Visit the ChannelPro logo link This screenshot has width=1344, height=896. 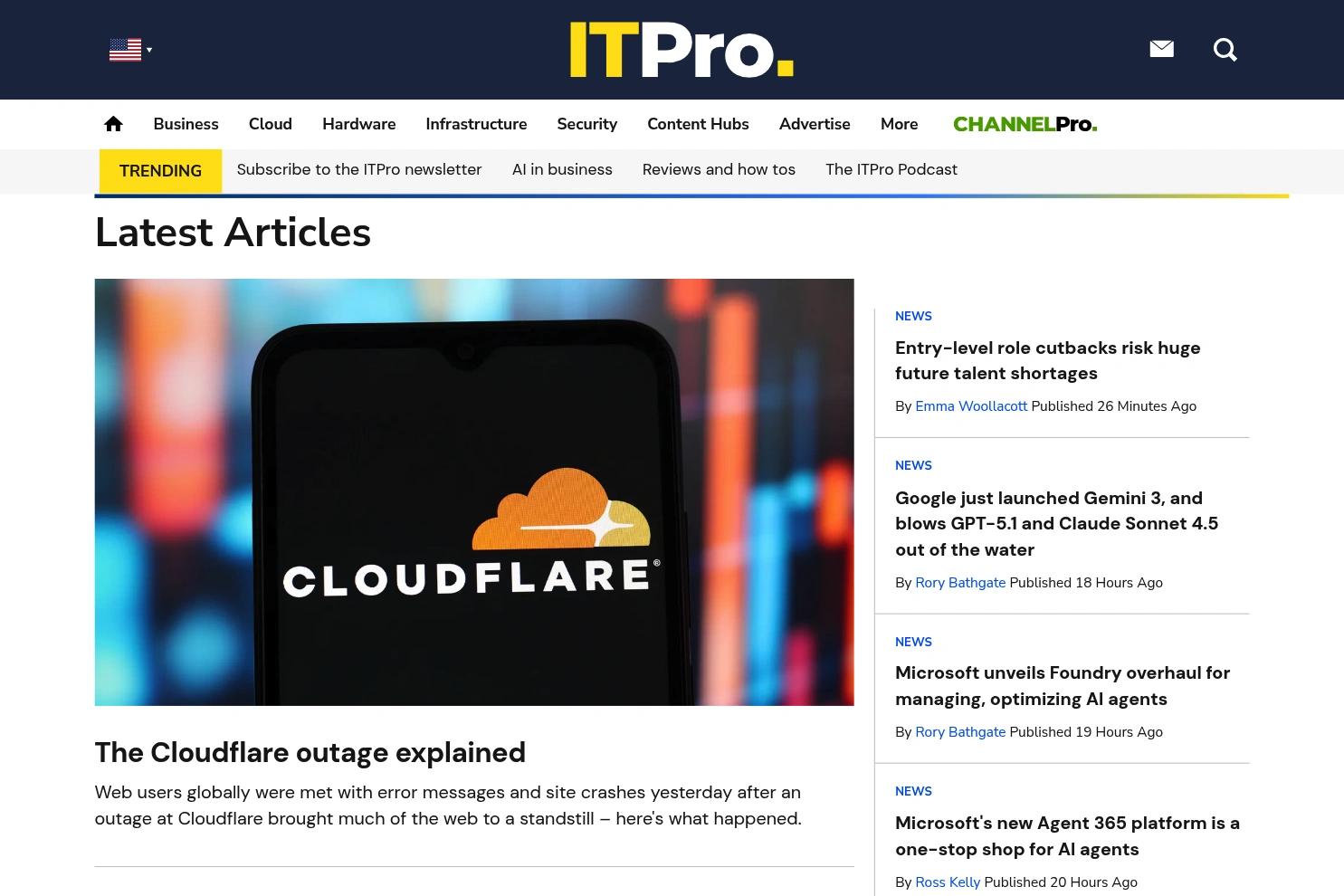pos(1025,124)
